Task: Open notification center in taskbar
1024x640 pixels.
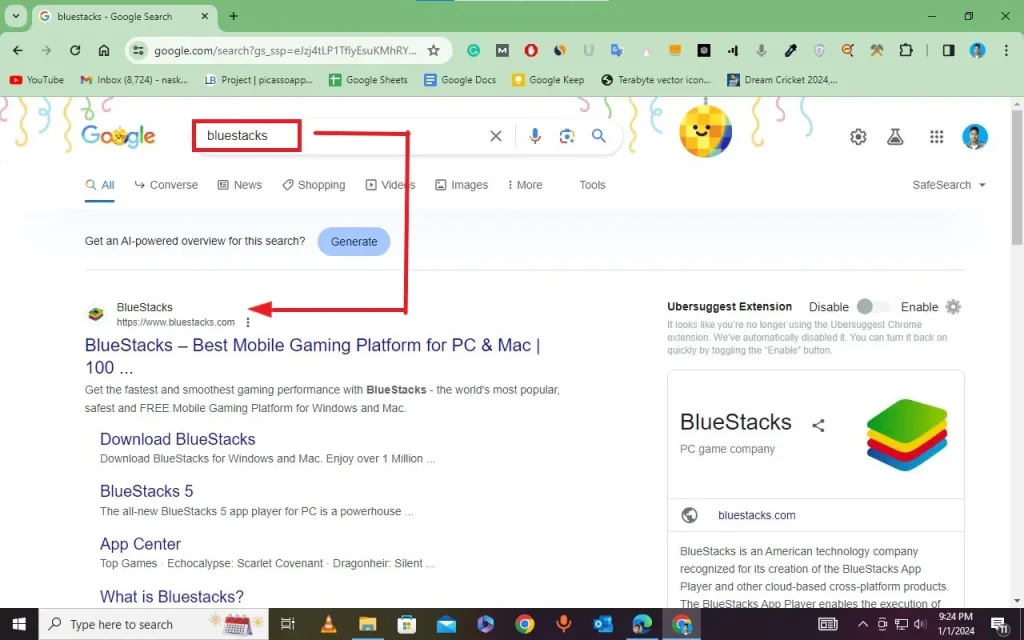Action: 999,624
